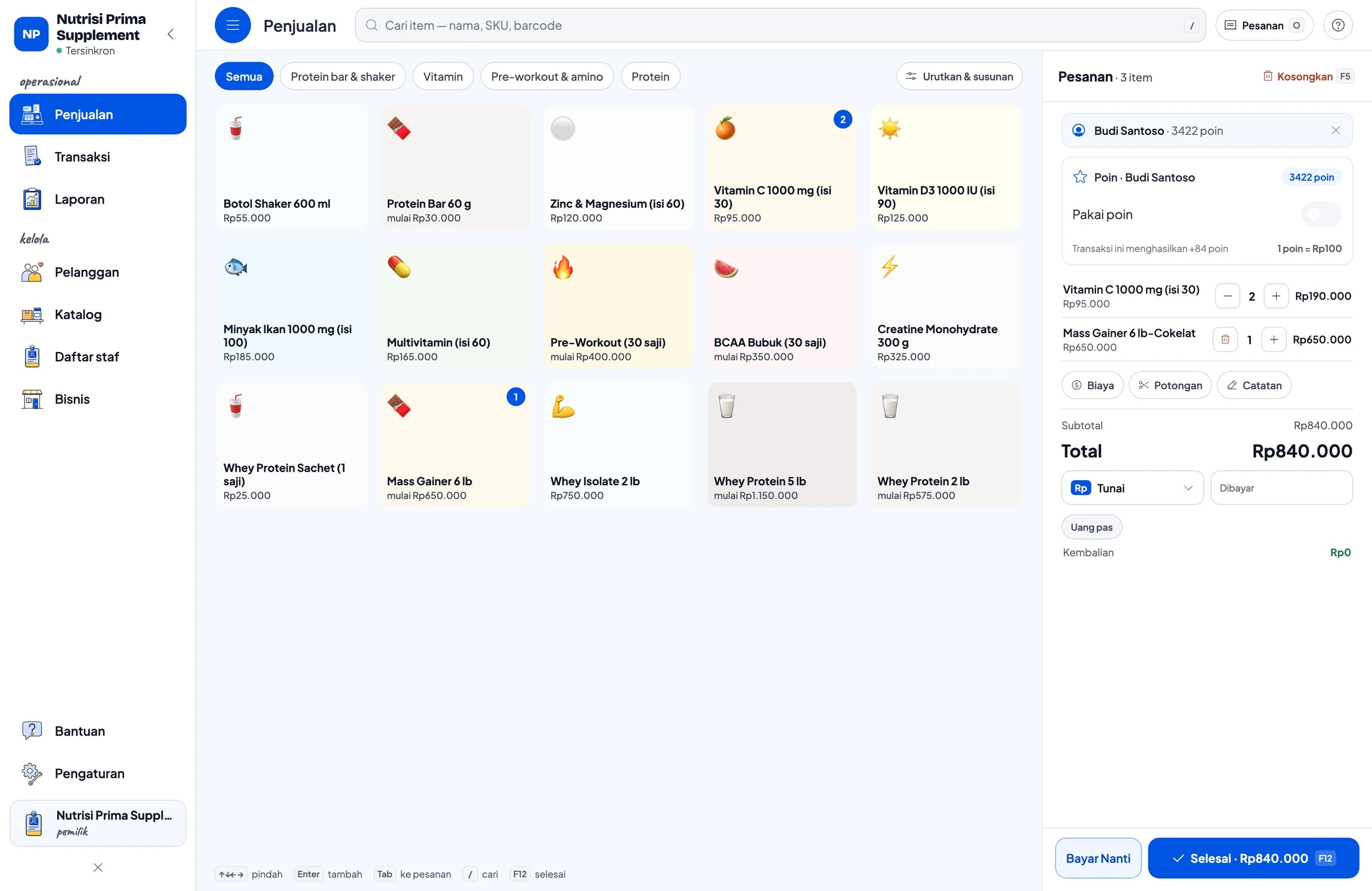Filter by Protein category
Viewport: 1372px width, 891px height.
pos(649,76)
